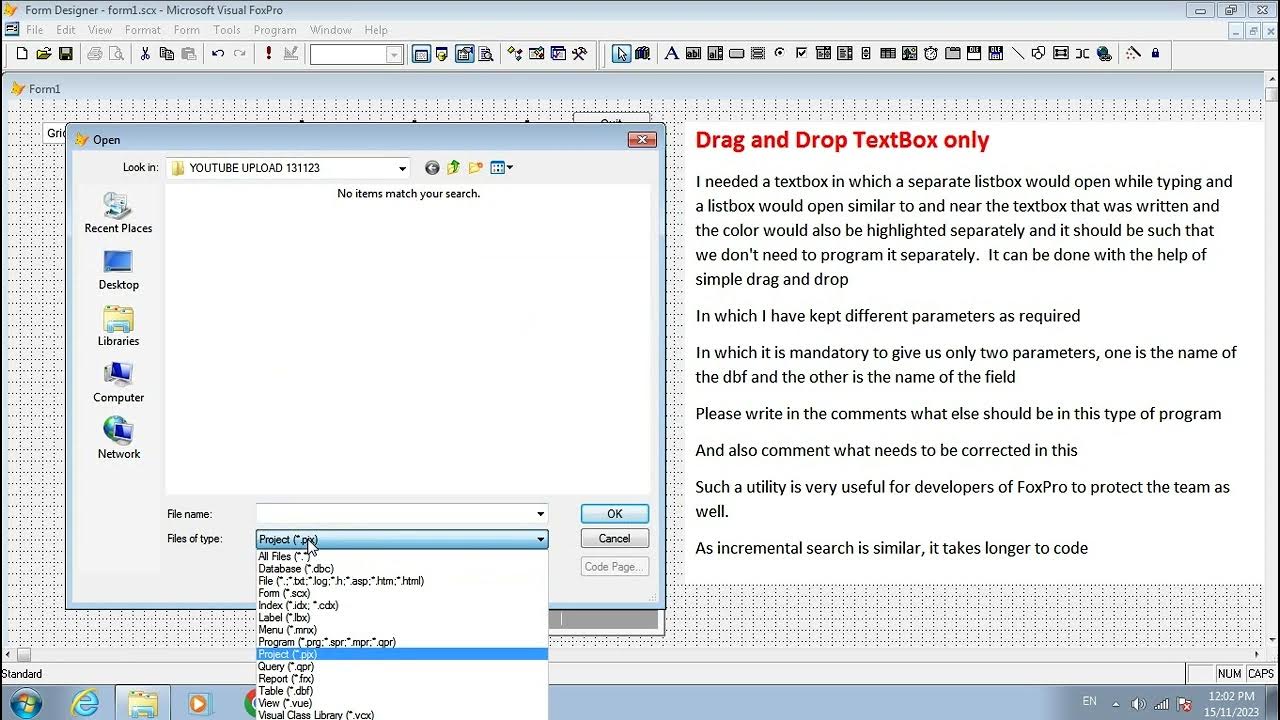
Task: Select the Combo Box control tool
Action: [823, 54]
